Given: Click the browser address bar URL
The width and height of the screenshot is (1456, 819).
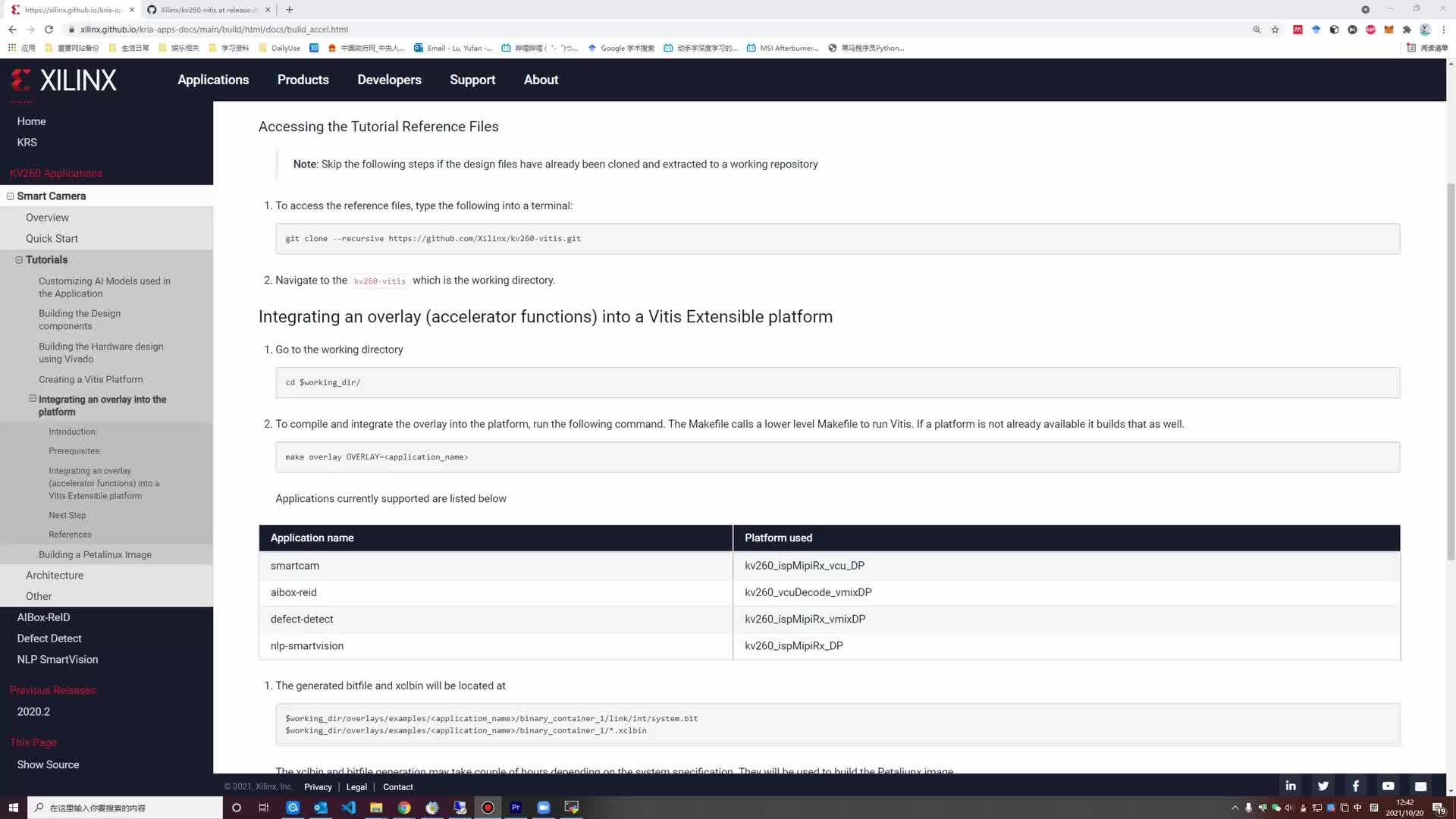Looking at the screenshot, I should point(214,30).
